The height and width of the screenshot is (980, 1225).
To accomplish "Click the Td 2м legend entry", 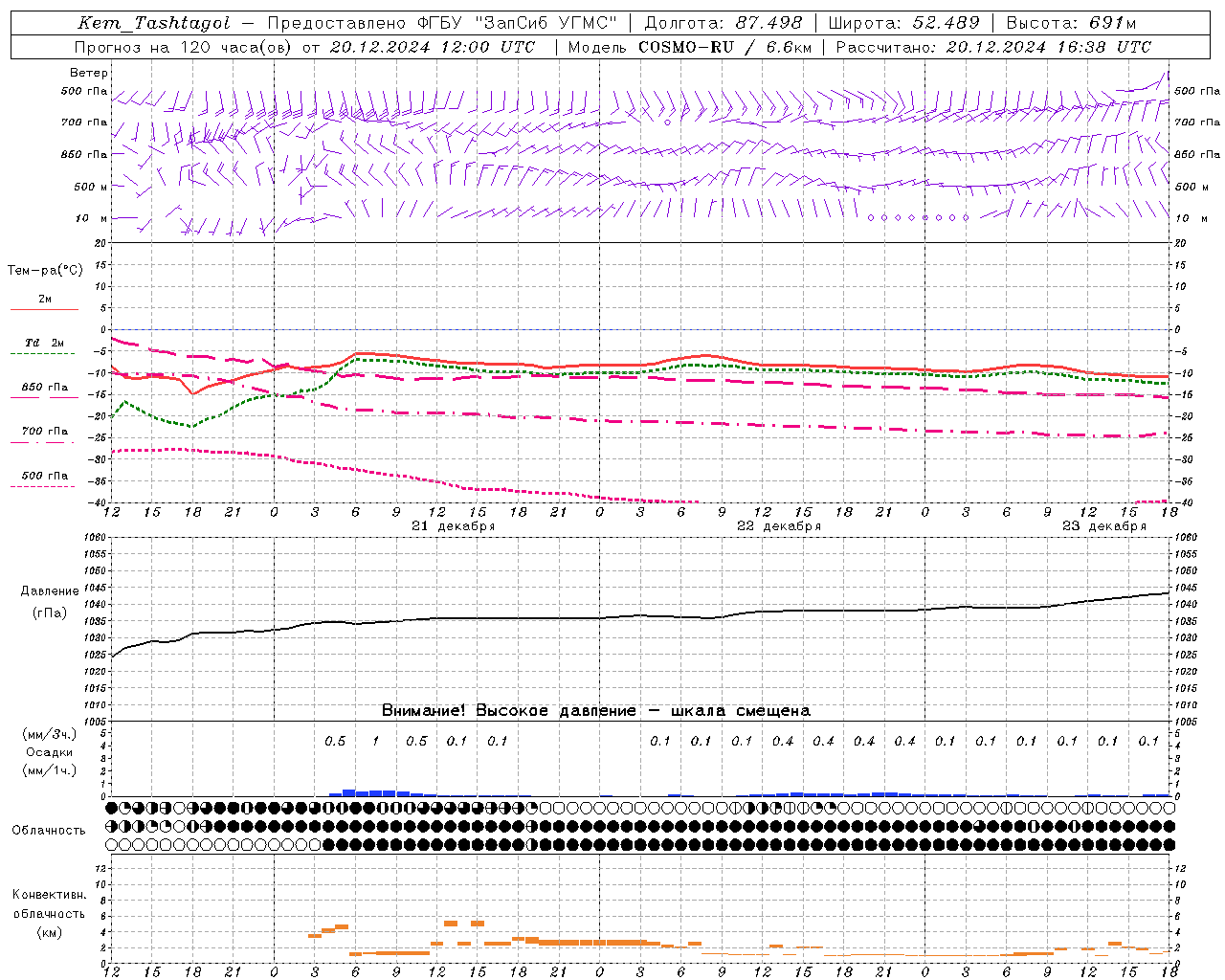I will [x=45, y=343].
